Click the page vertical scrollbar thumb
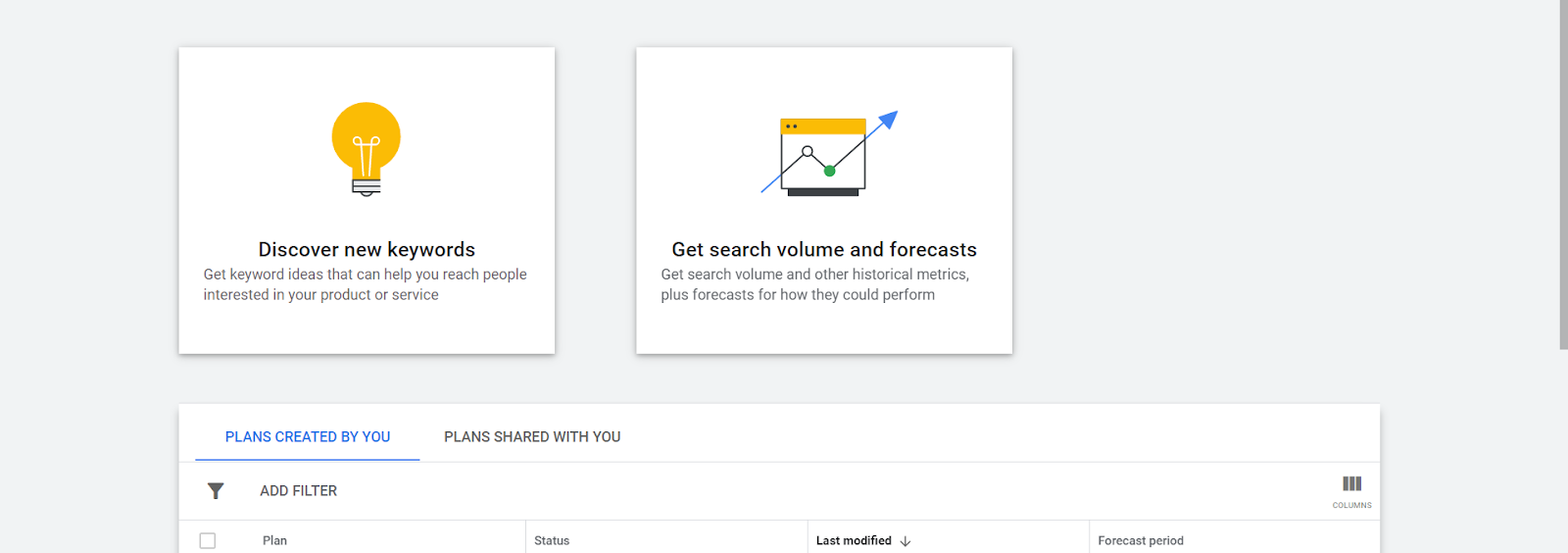Viewport: 1568px width, 553px height. (x=1563, y=176)
